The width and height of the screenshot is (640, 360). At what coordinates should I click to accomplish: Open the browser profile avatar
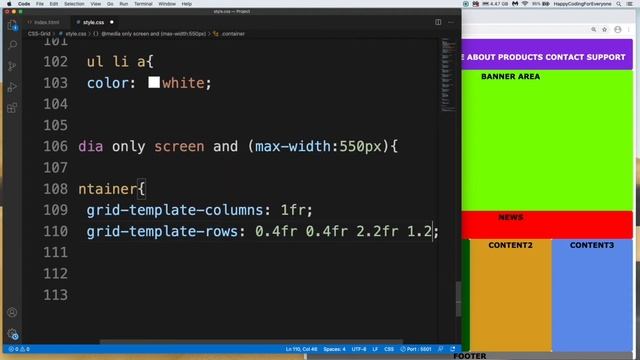618,29
